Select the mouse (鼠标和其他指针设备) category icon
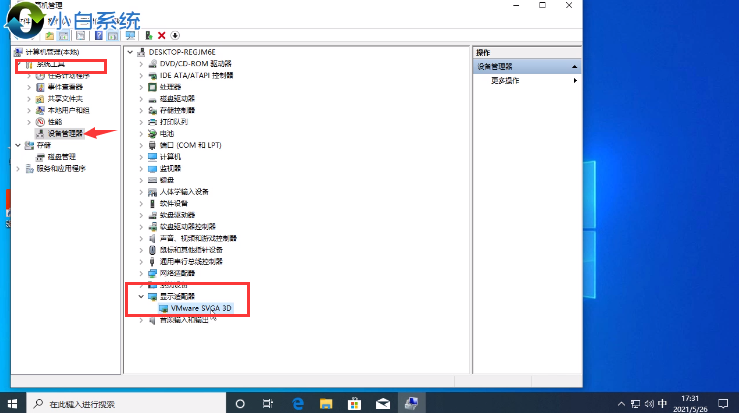The height and width of the screenshot is (413, 739). pyautogui.click(x=152, y=250)
